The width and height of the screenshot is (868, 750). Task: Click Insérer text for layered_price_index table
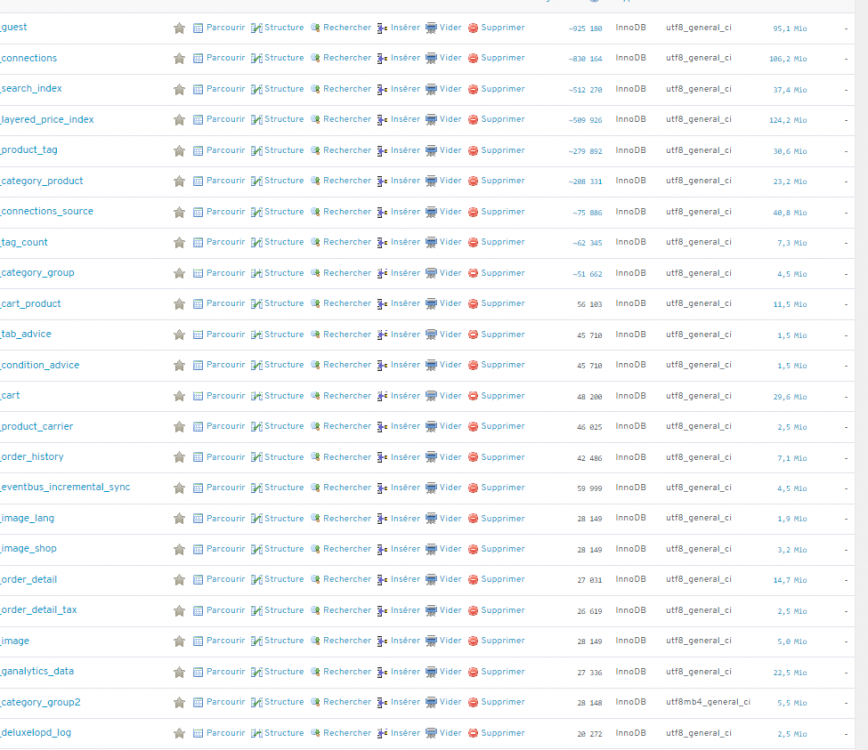[405, 120]
